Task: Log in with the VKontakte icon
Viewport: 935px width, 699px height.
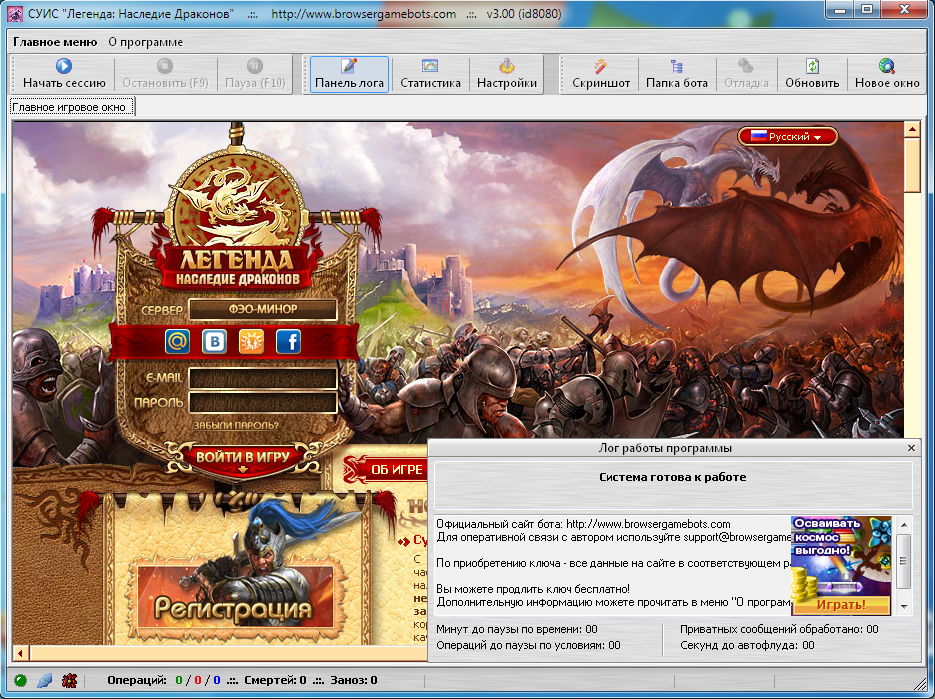Action: pyautogui.click(x=214, y=342)
